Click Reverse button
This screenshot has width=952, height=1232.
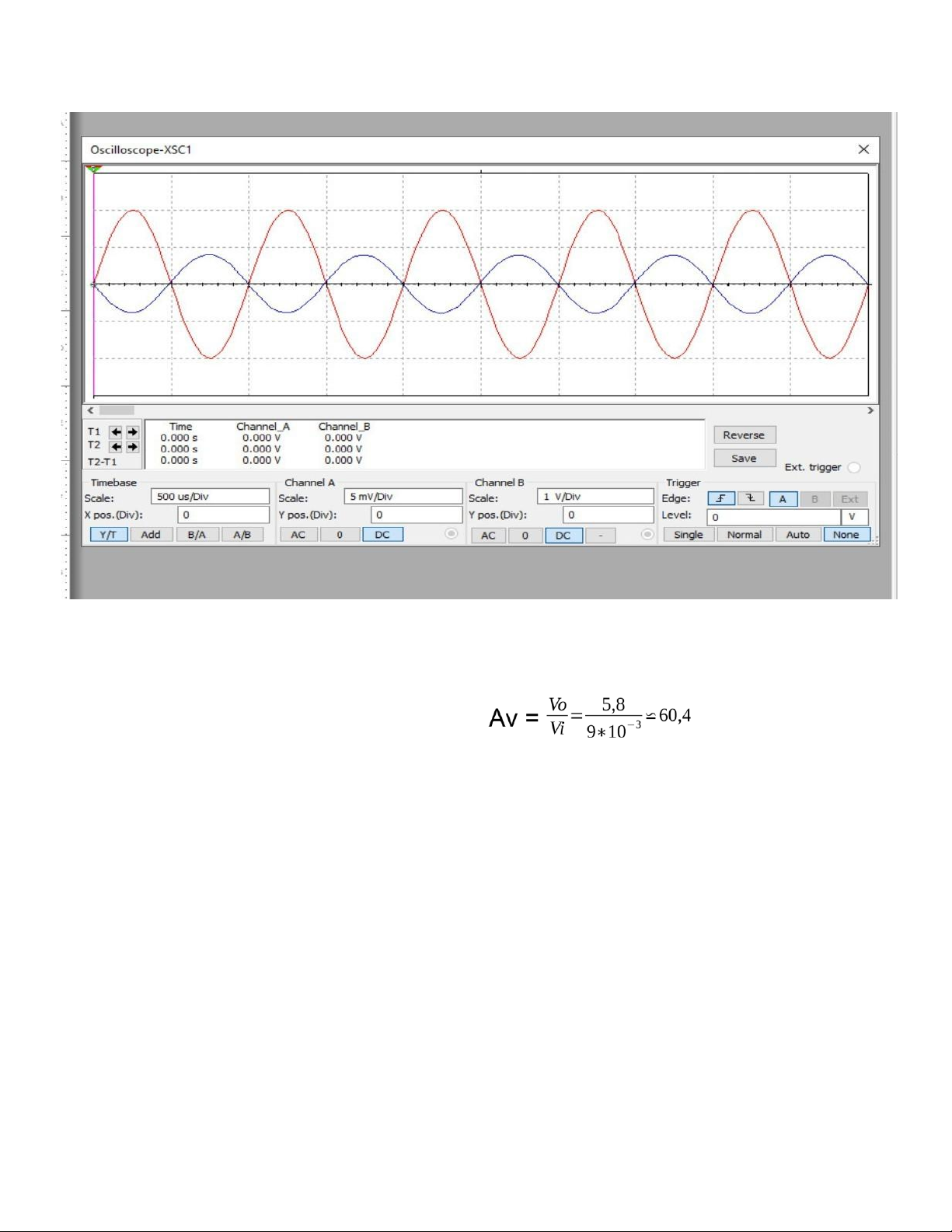(744, 435)
